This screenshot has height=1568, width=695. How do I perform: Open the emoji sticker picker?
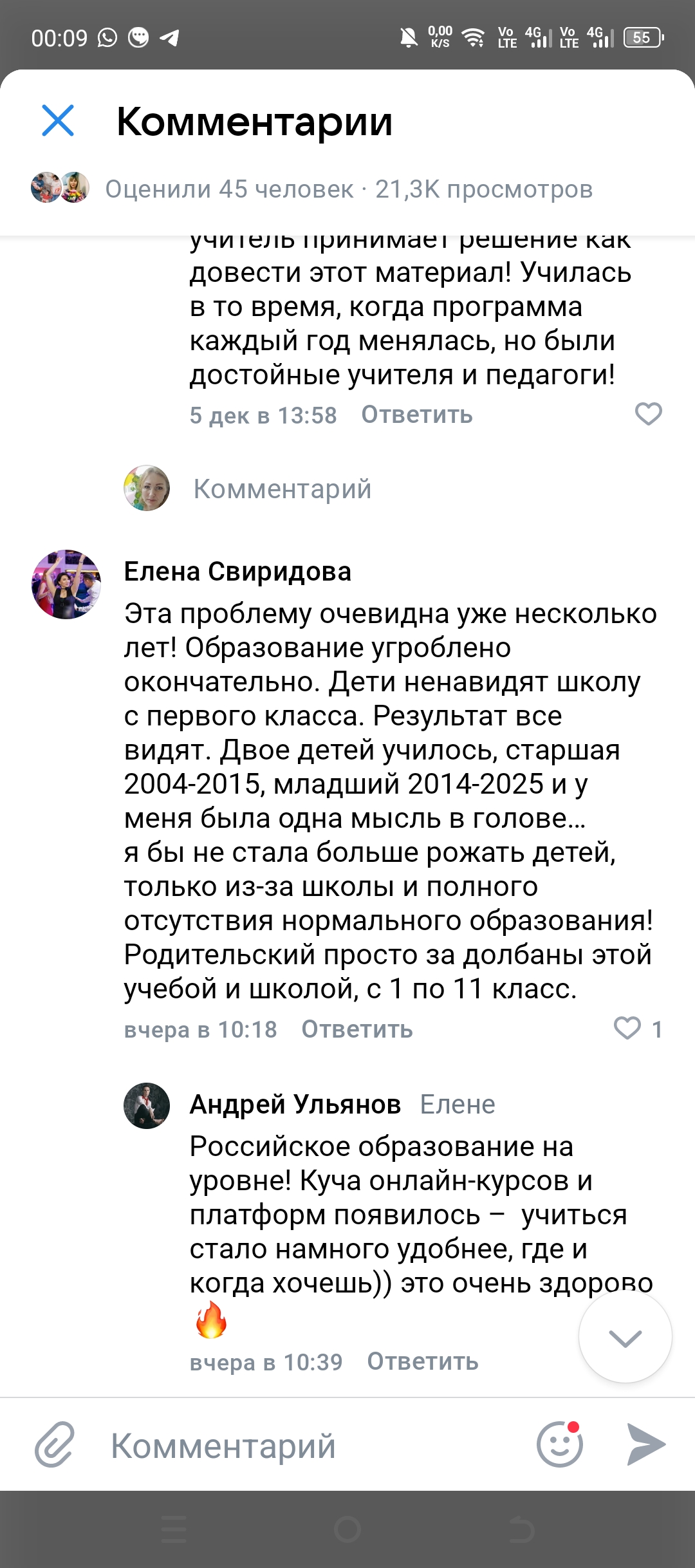[x=559, y=1444]
